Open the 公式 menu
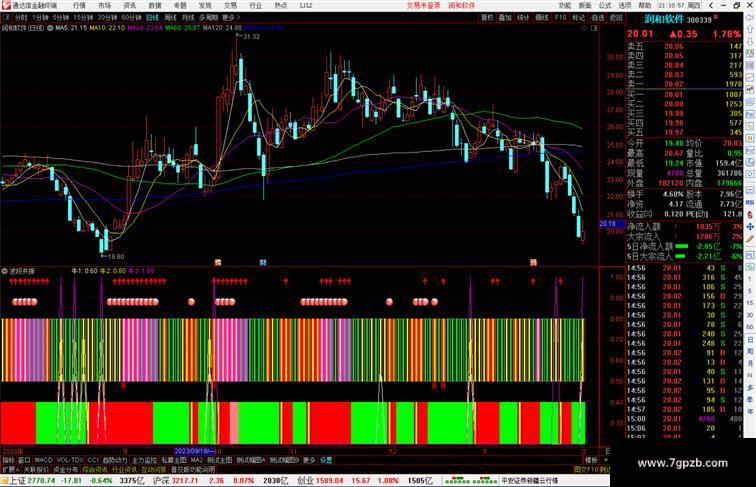756x487 pixels. (605, 5)
